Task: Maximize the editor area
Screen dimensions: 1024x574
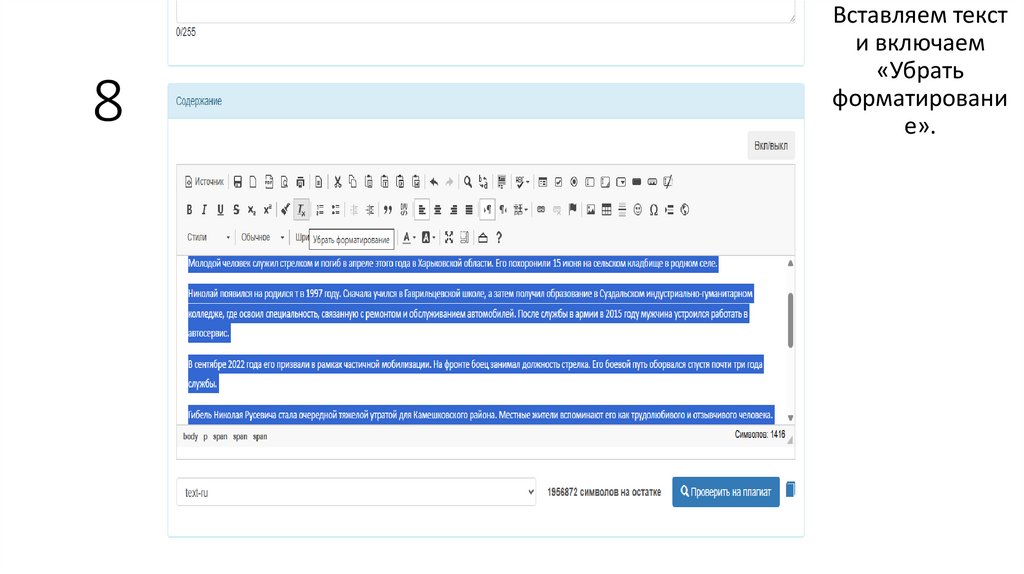Action: 449,238
